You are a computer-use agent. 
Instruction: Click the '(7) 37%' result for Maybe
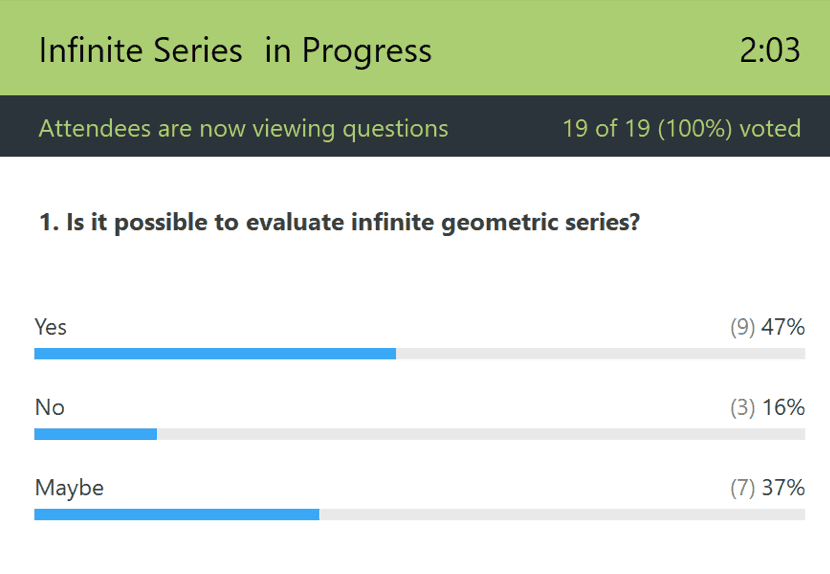(767, 488)
